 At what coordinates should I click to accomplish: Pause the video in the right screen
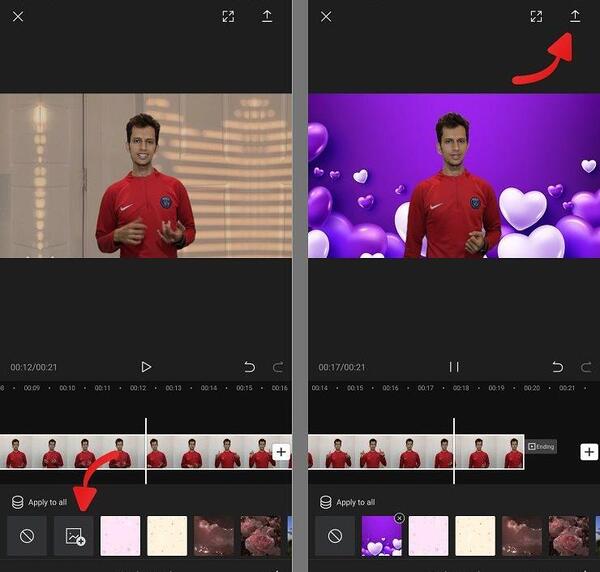[x=454, y=367]
